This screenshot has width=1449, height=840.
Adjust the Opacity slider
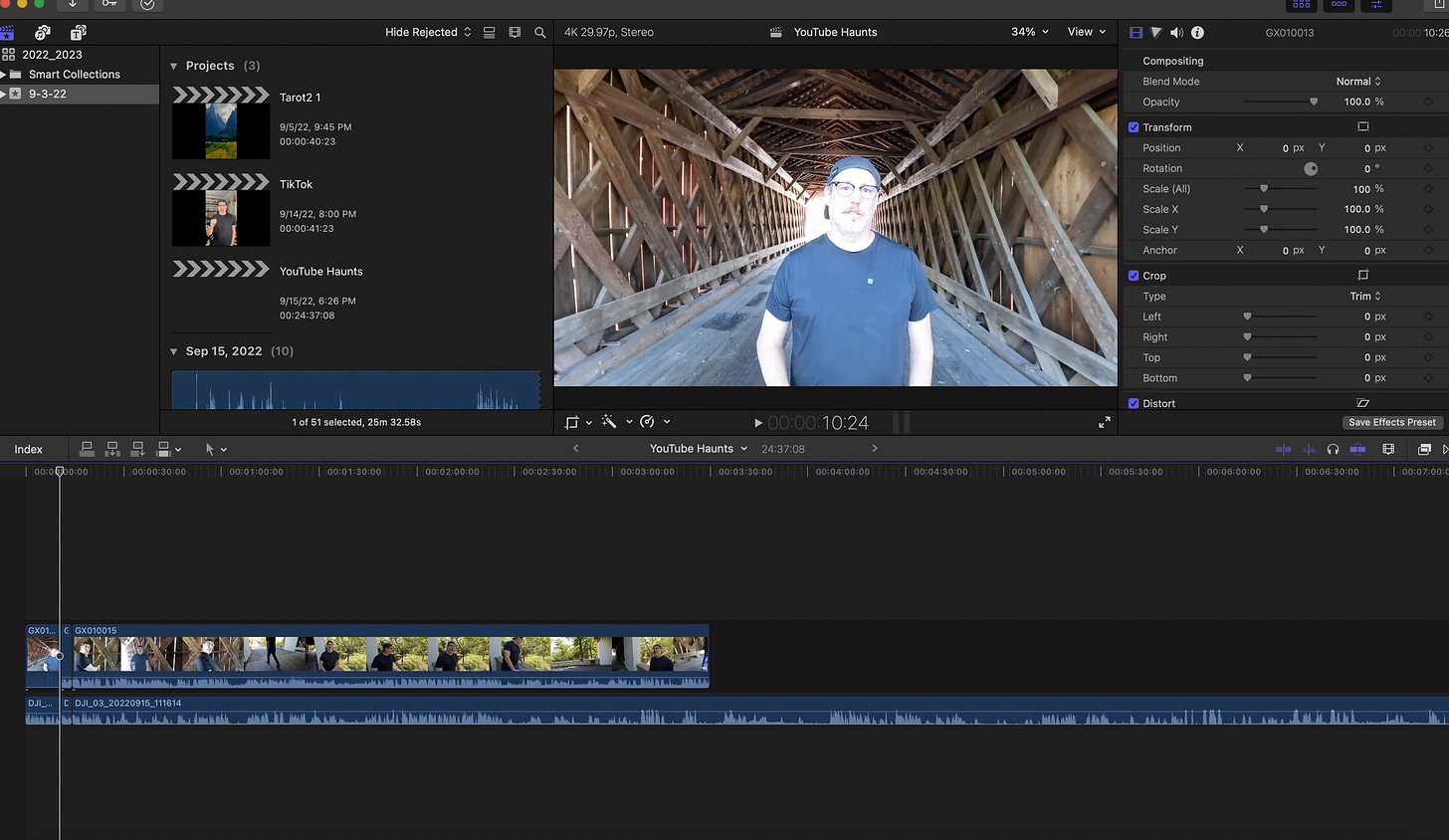coord(1313,102)
